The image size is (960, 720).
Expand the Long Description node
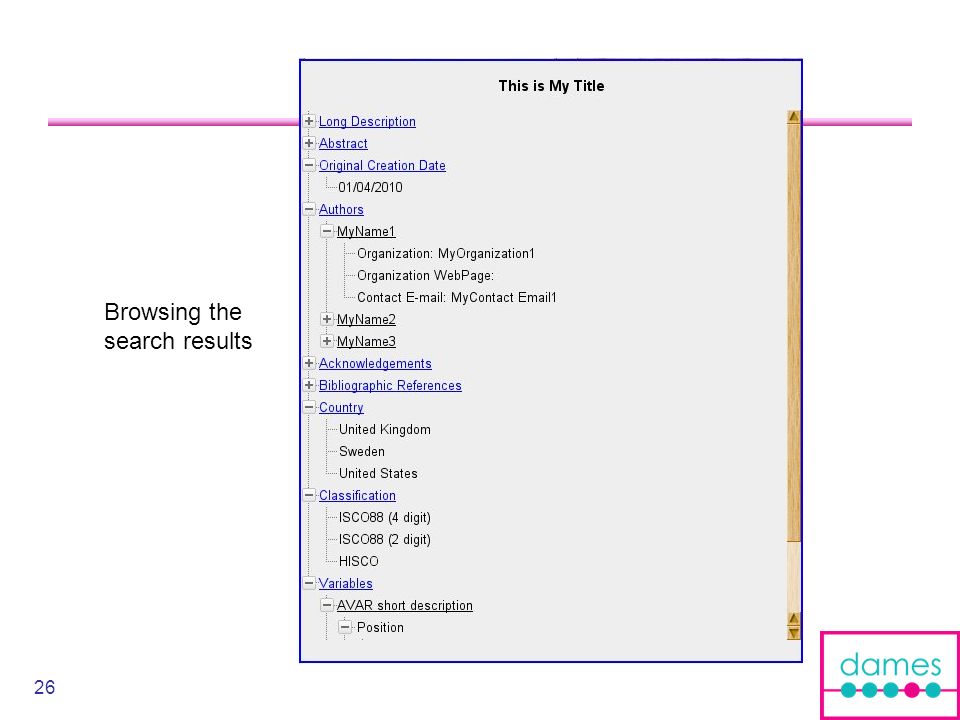[309, 121]
